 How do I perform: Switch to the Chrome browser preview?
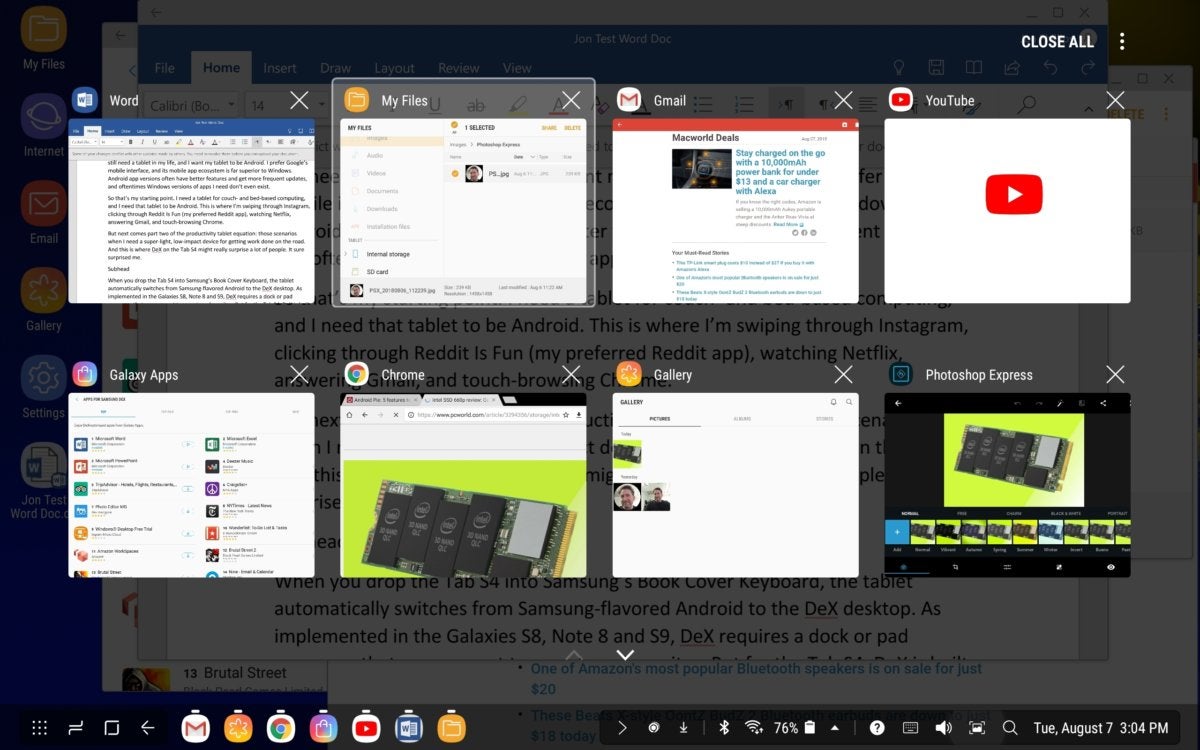[x=463, y=485]
